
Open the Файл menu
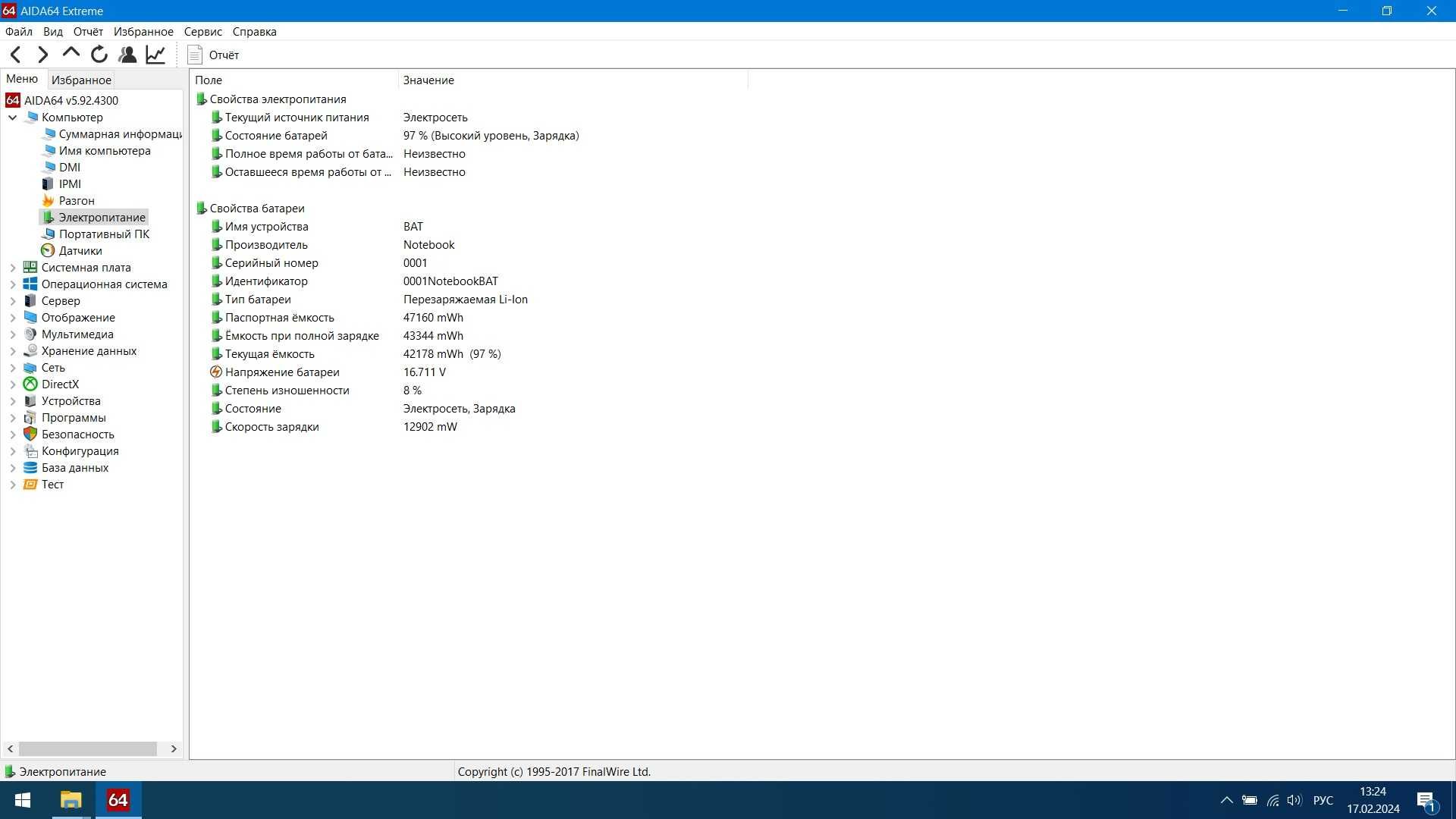[x=19, y=32]
